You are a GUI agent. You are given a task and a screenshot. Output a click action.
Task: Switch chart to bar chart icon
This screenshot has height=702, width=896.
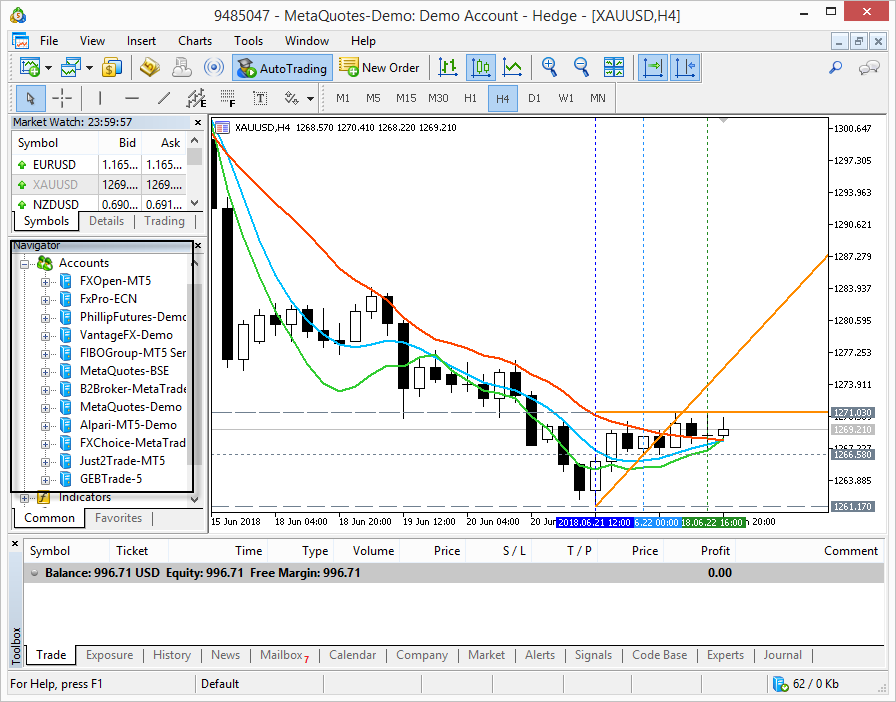pos(448,68)
